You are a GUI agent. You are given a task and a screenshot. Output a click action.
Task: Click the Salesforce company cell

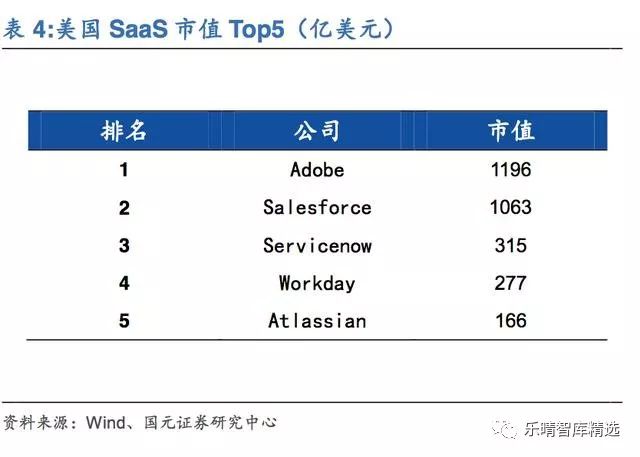coord(317,207)
